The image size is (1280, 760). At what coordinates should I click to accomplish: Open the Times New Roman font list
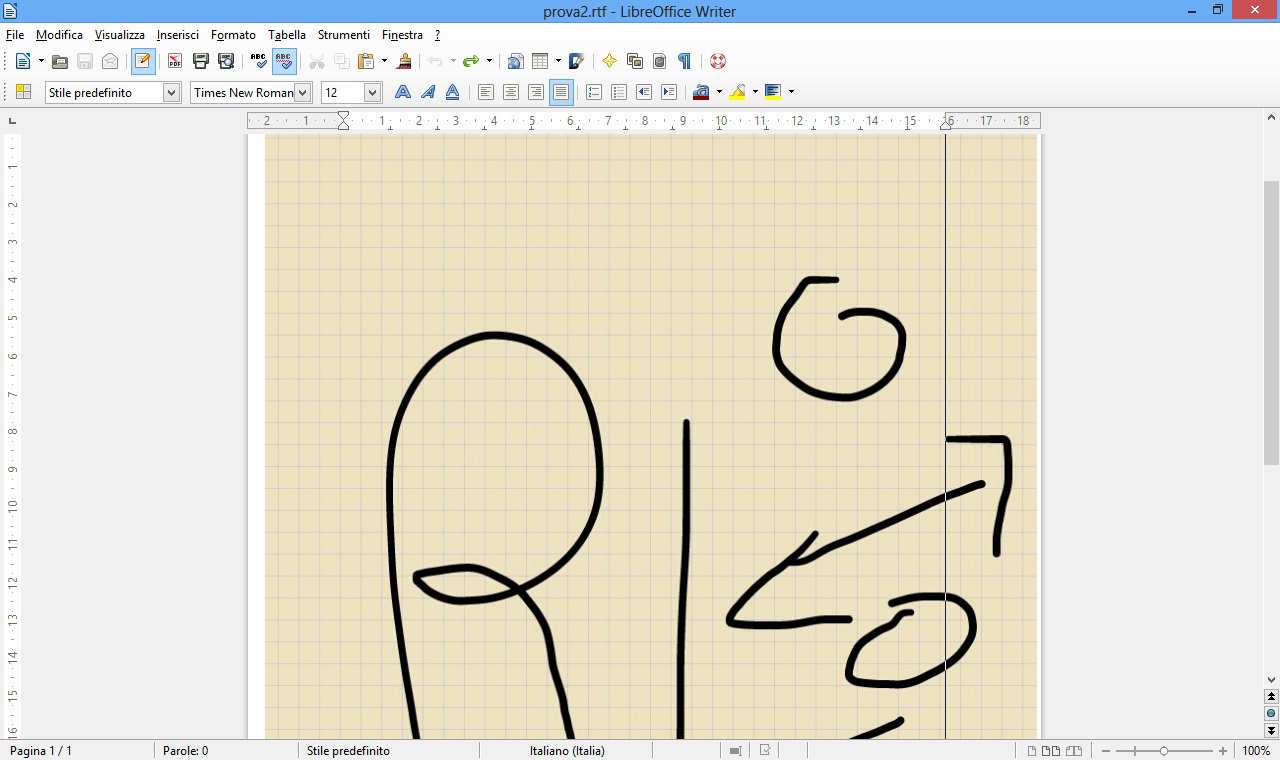click(x=303, y=92)
